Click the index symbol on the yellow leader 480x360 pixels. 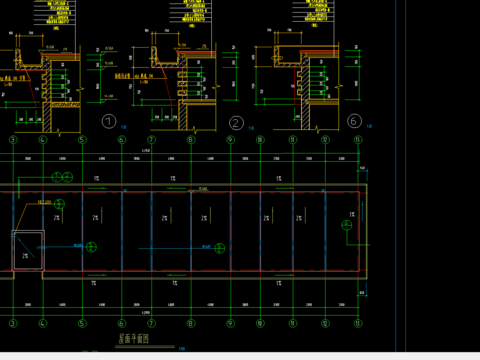59,204
